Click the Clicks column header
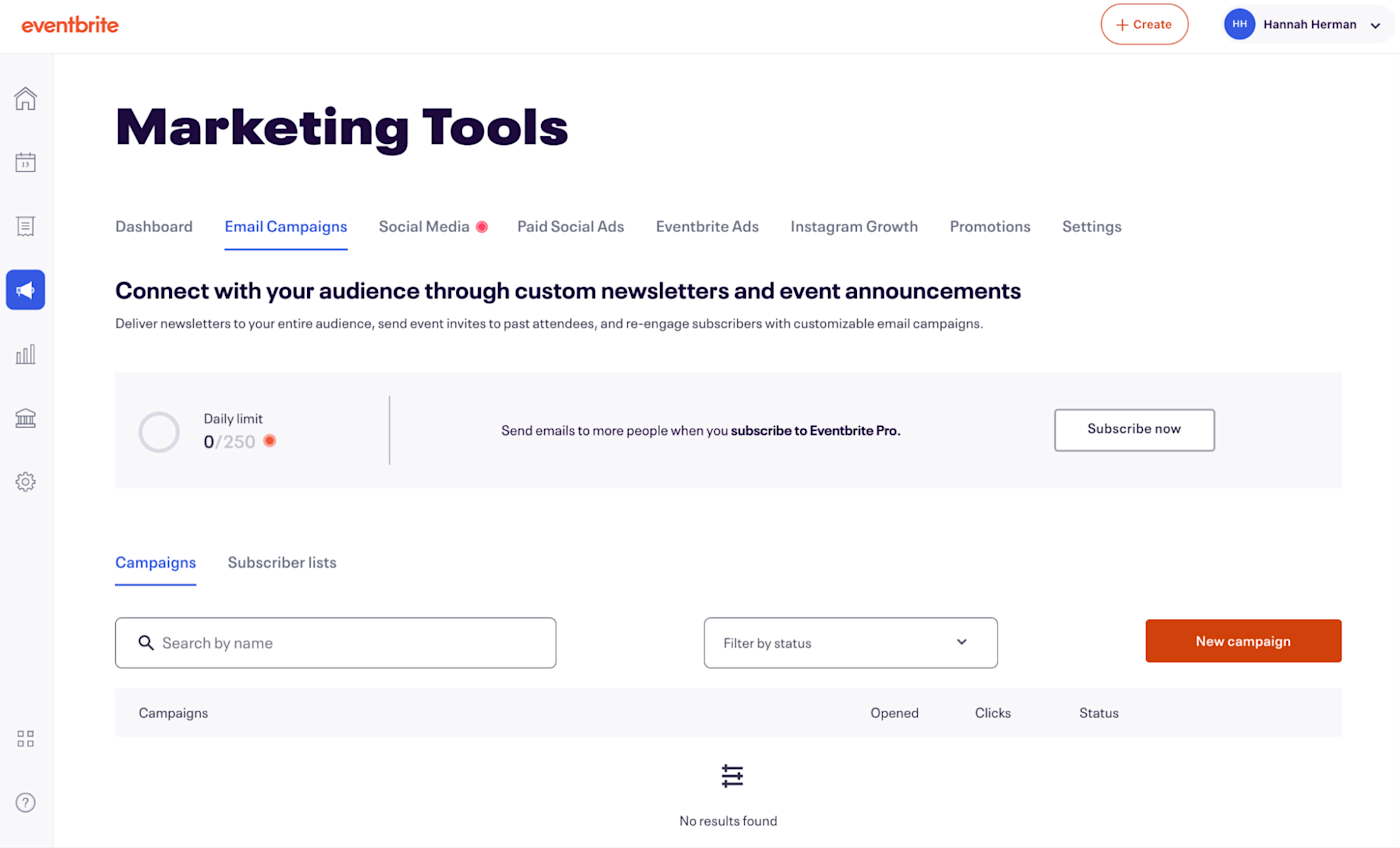The height and width of the screenshot is (848, 1400). coord(993,713)
